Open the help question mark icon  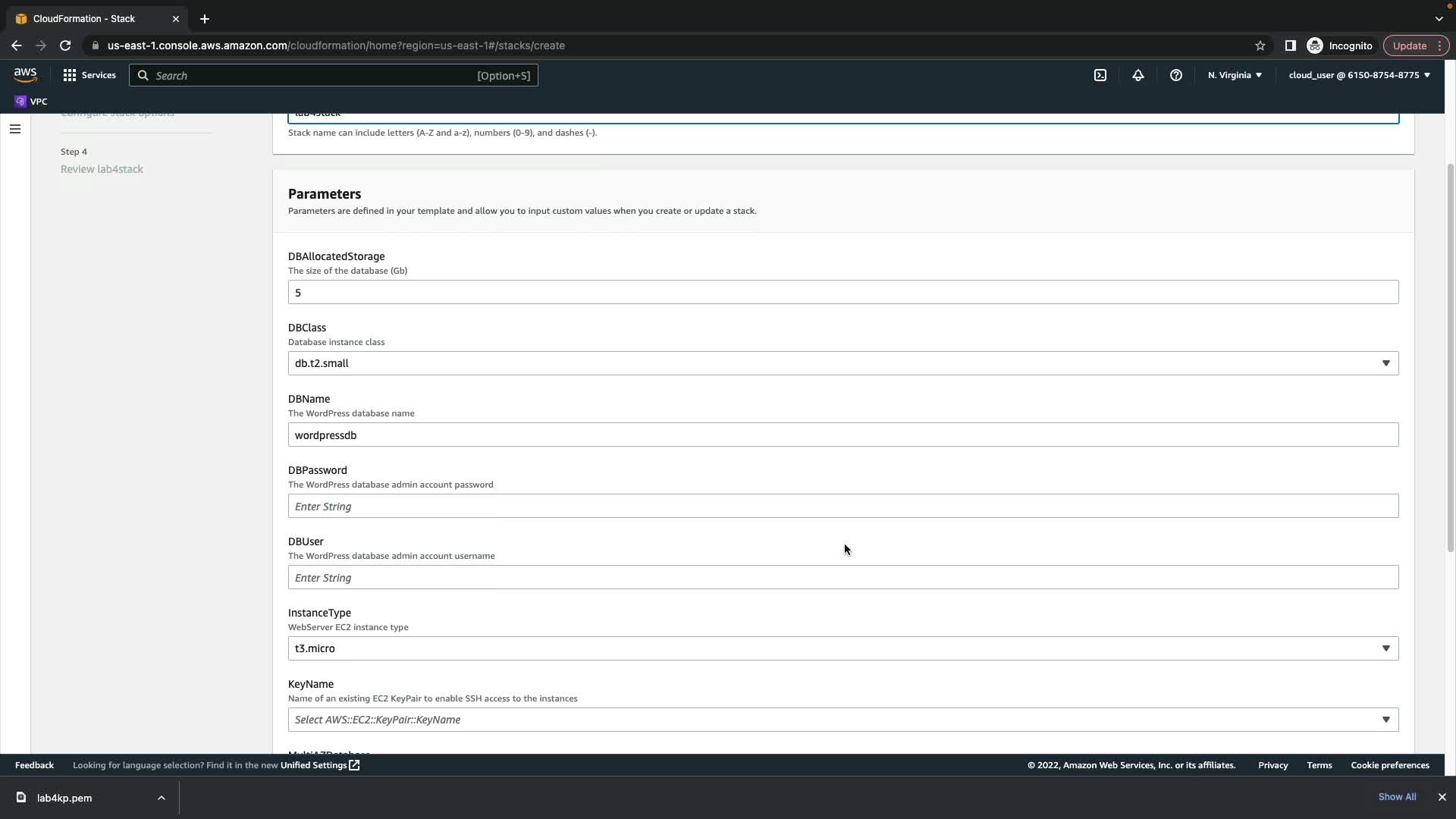click(x=1175, y=75)
